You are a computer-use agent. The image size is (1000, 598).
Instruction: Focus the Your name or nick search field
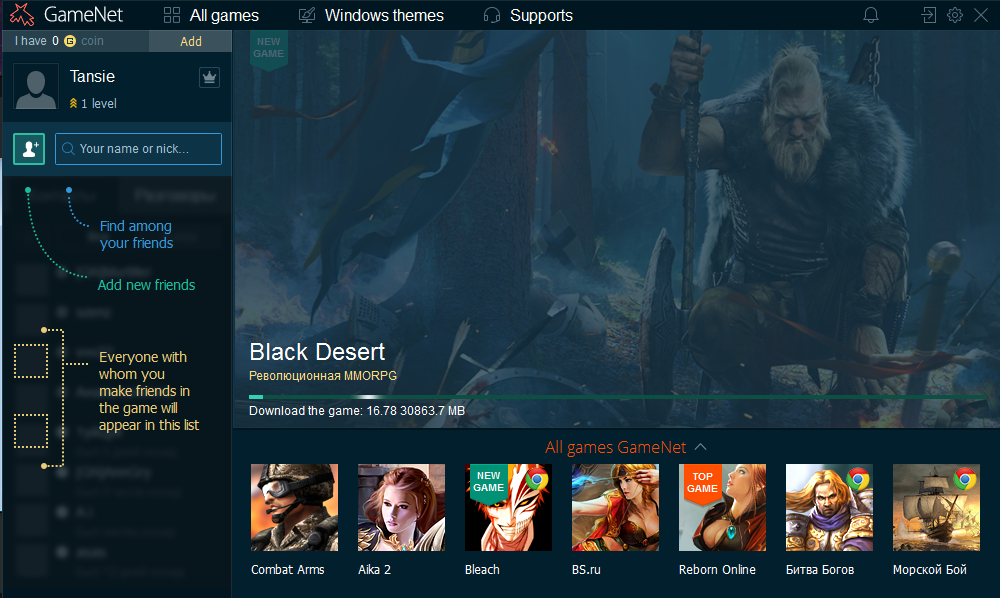pos(138,149)
